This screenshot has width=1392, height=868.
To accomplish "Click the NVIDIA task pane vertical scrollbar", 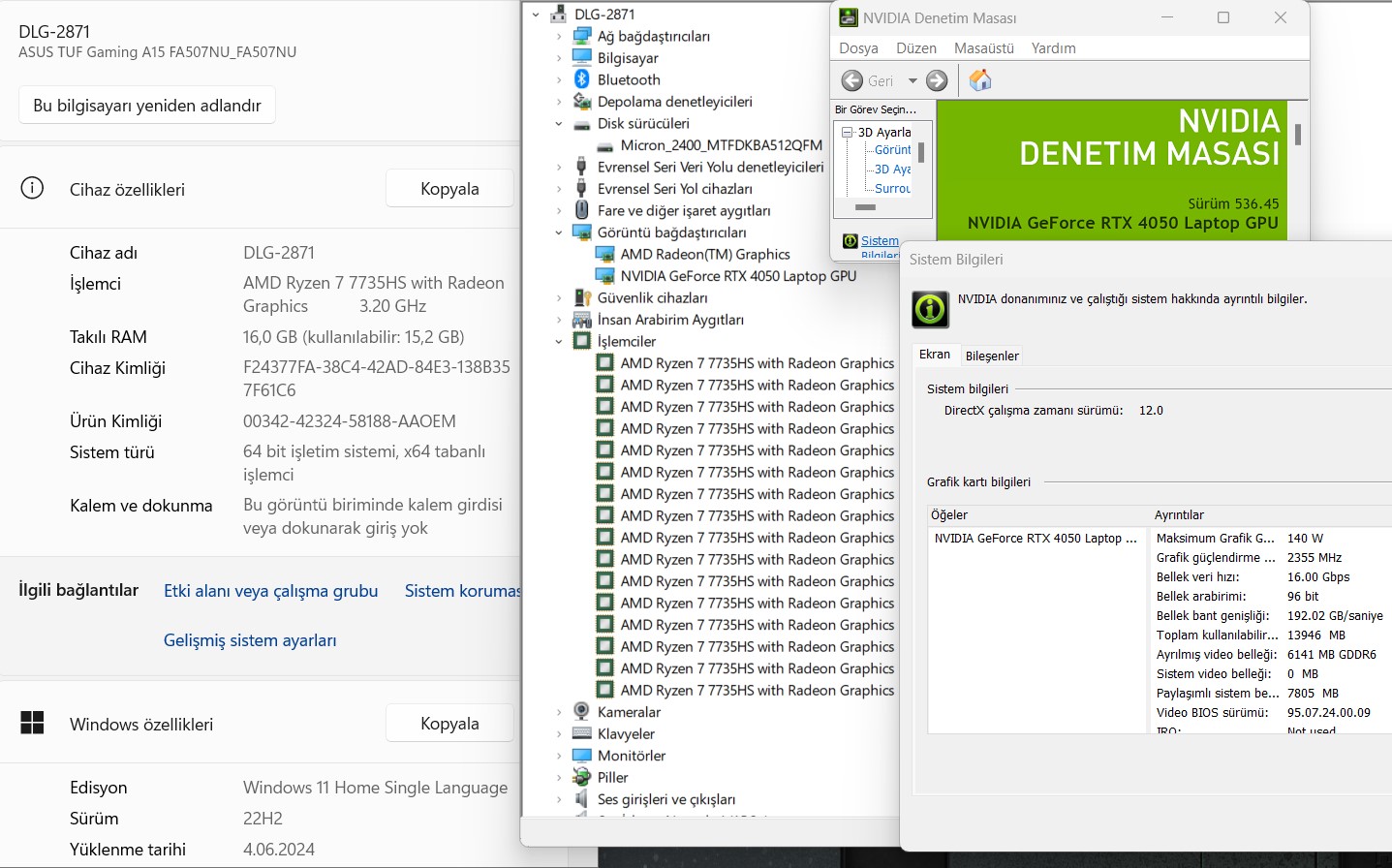I will (921, 152).
